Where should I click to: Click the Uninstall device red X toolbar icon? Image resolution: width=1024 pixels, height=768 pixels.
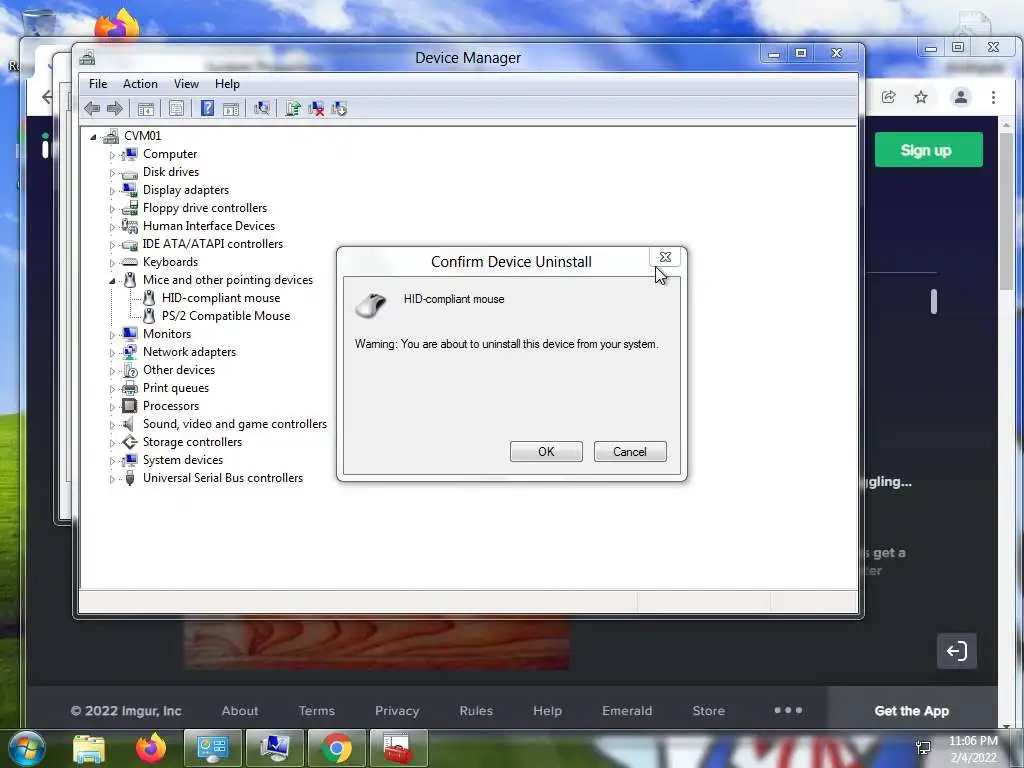pyautogui.click(x=316, y=108)
